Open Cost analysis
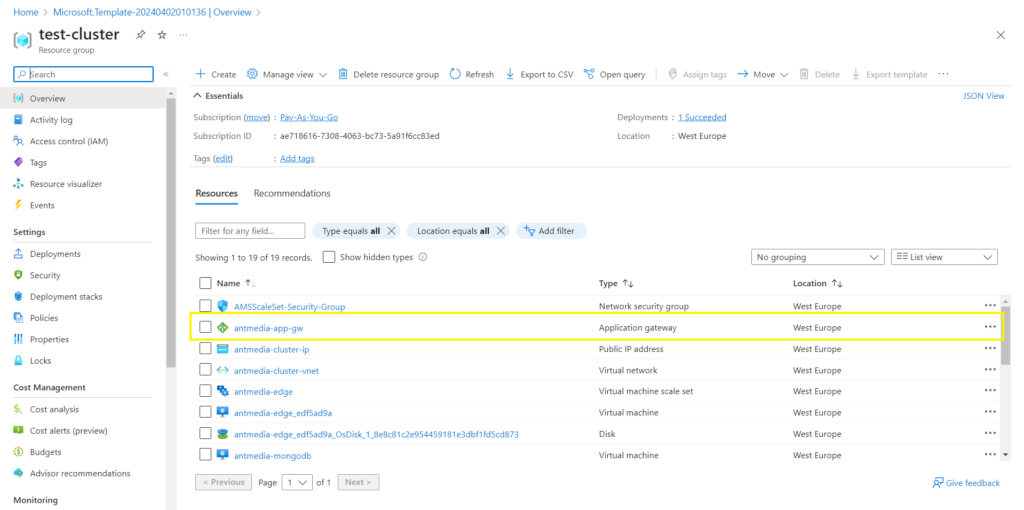 [x=54, y=409]
